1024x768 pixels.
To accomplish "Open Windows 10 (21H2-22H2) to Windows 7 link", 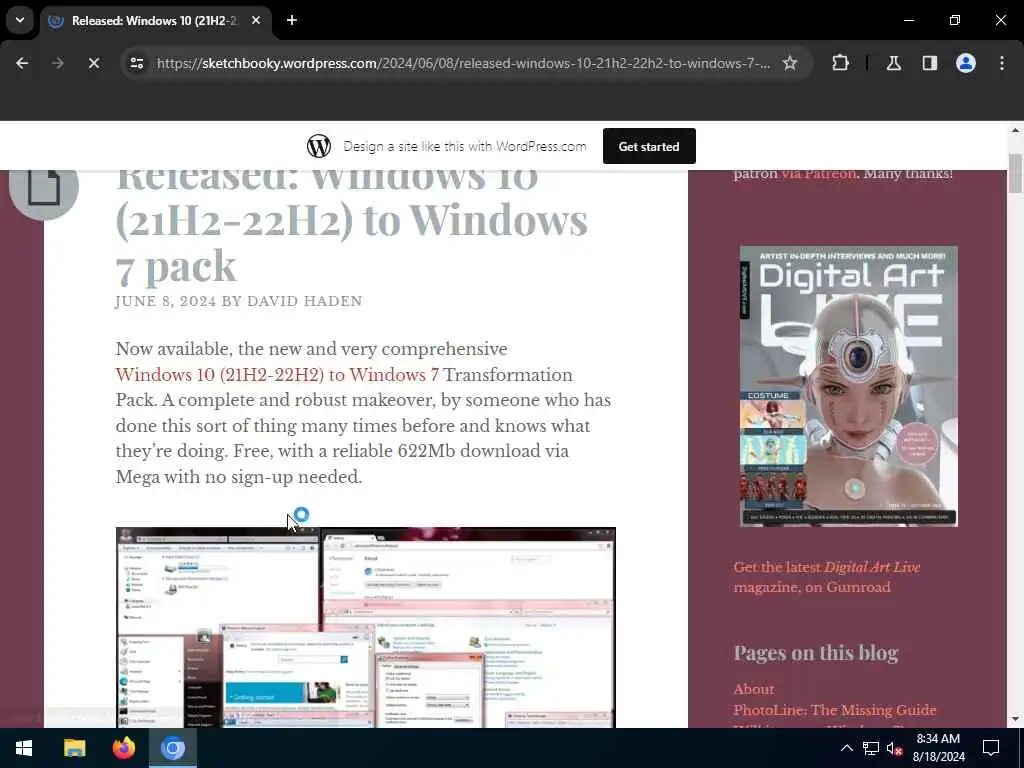I will (x=278, y=375).
